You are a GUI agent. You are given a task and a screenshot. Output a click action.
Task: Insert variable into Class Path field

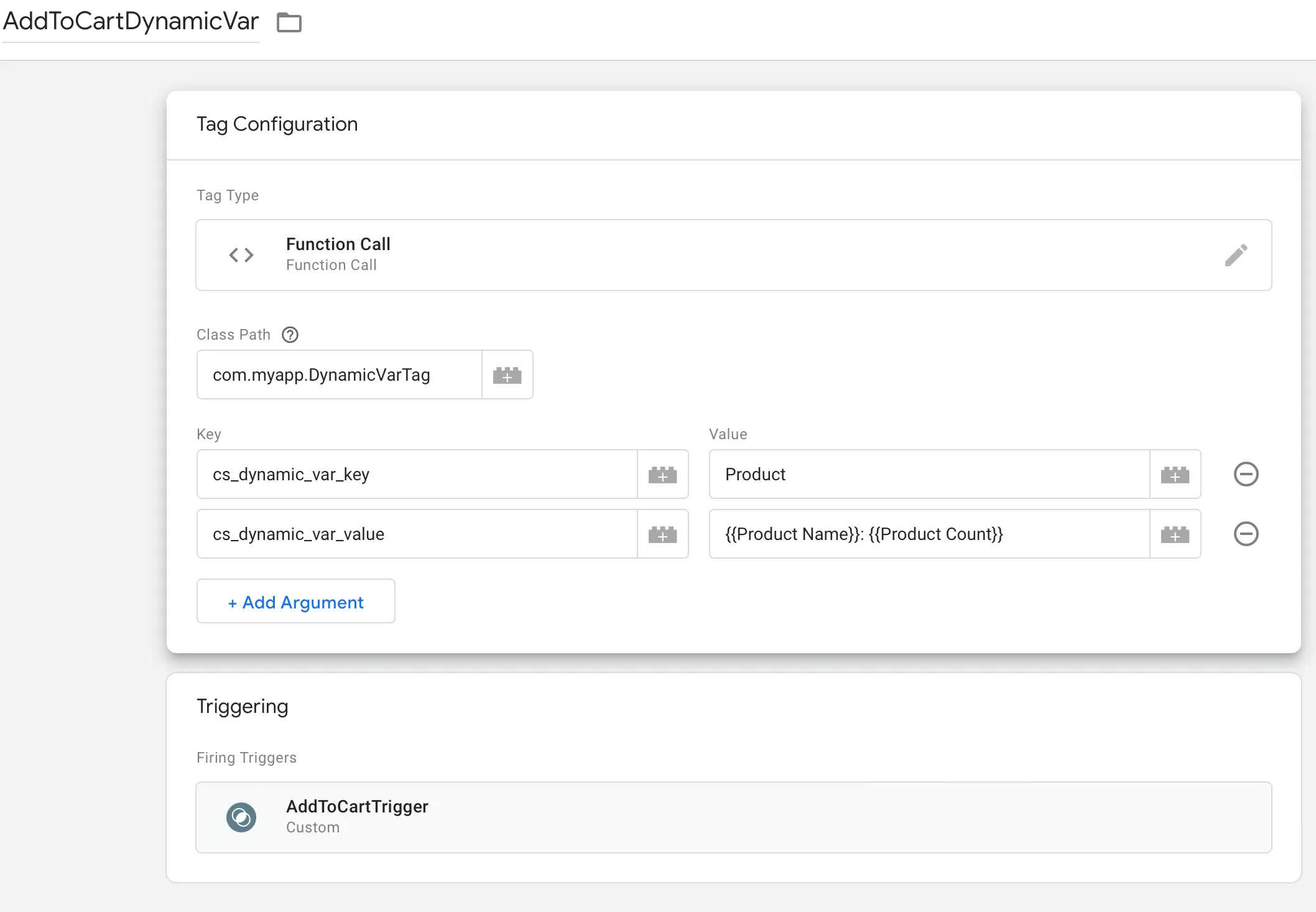tap(507, 375)
